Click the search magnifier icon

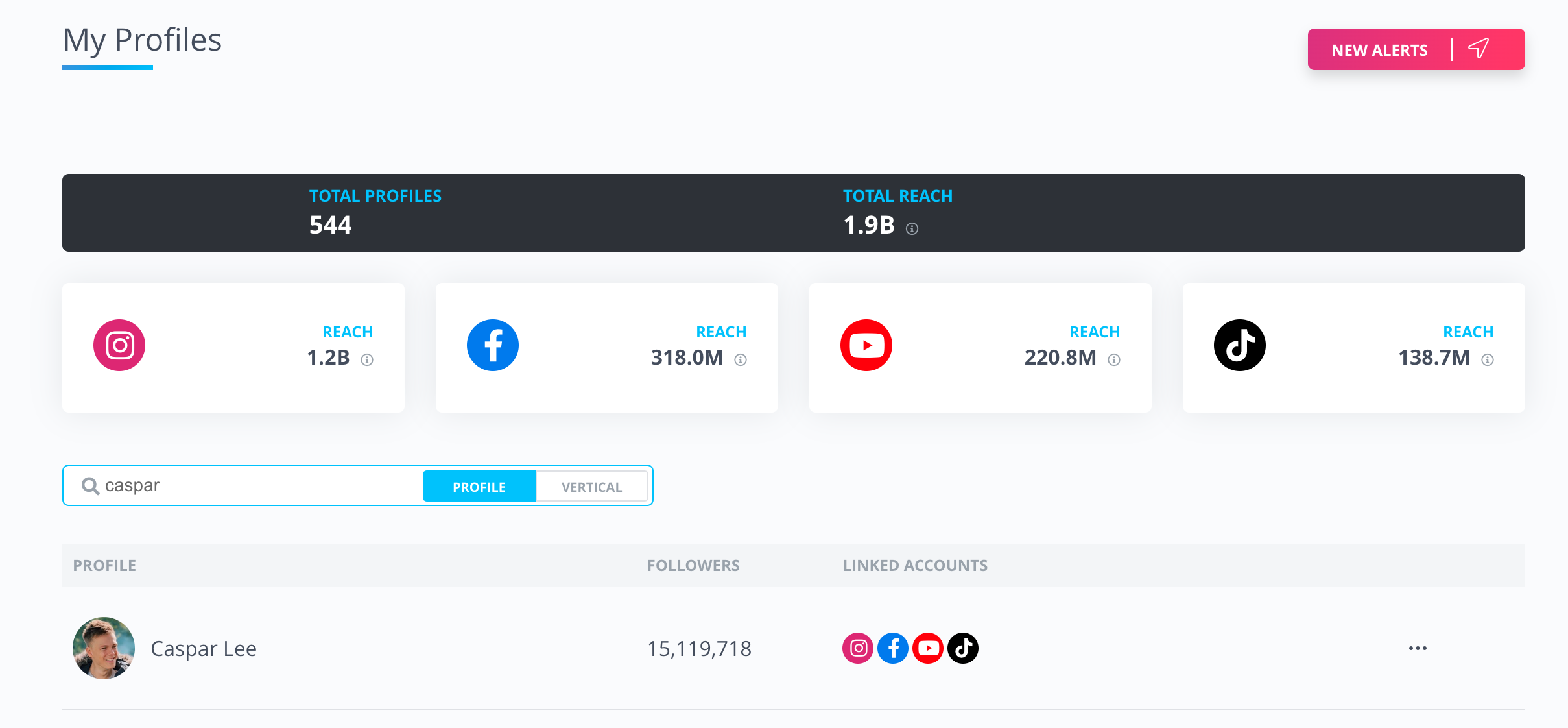point(90,486)
